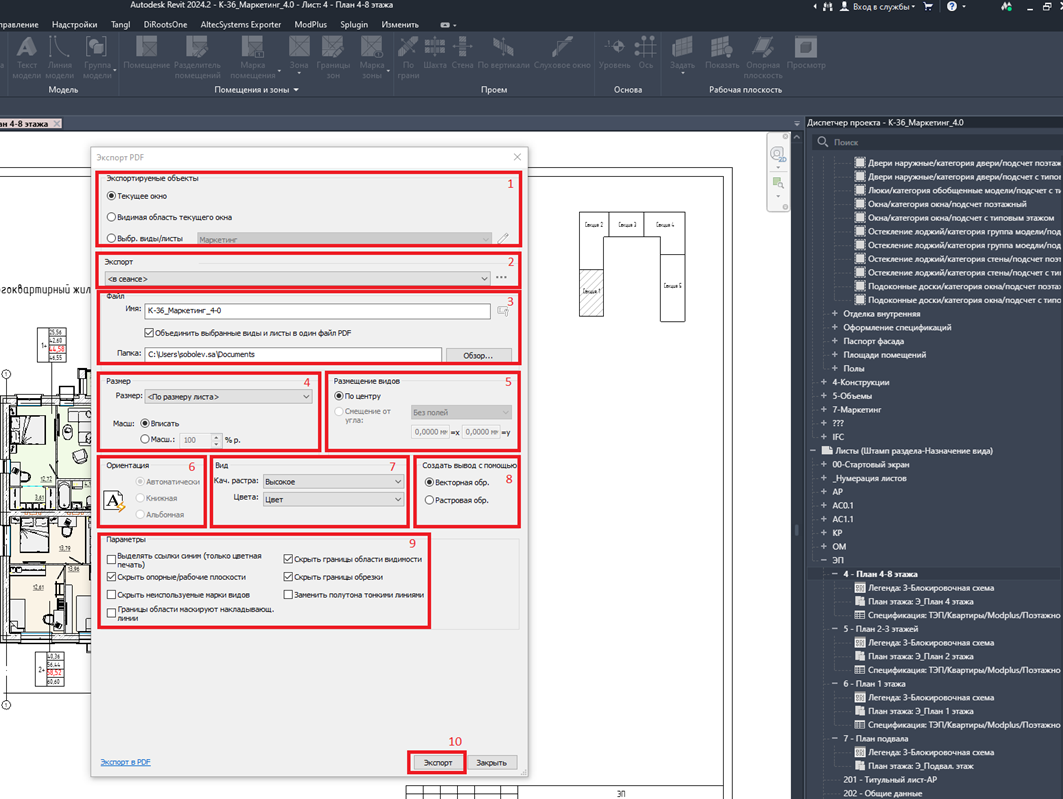Screen dimensions: 1063x799
Task: Select the Room Separator tool
Action: (x=197, y=56)
